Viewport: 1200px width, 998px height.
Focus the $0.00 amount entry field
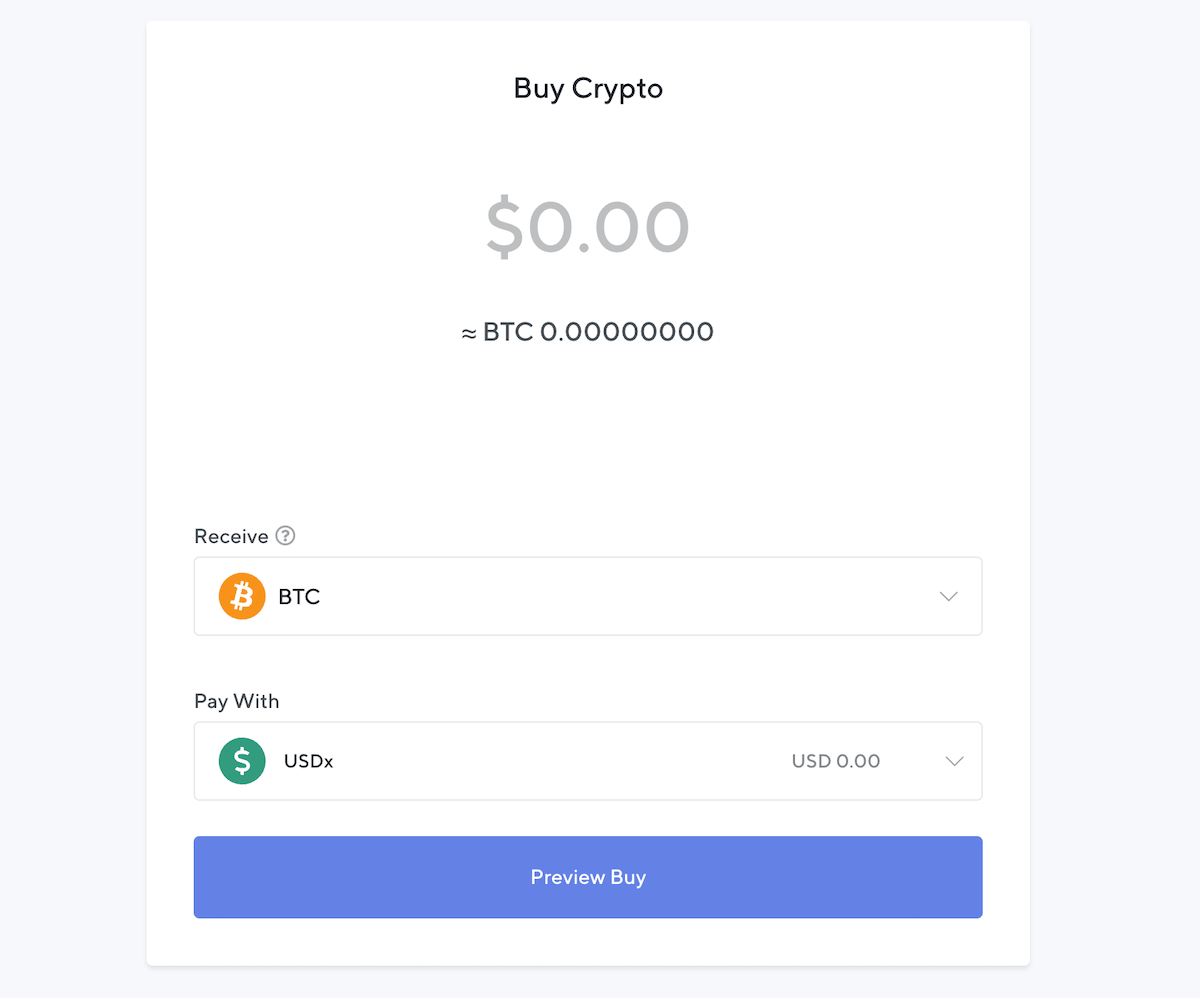[x=588, y=226]
